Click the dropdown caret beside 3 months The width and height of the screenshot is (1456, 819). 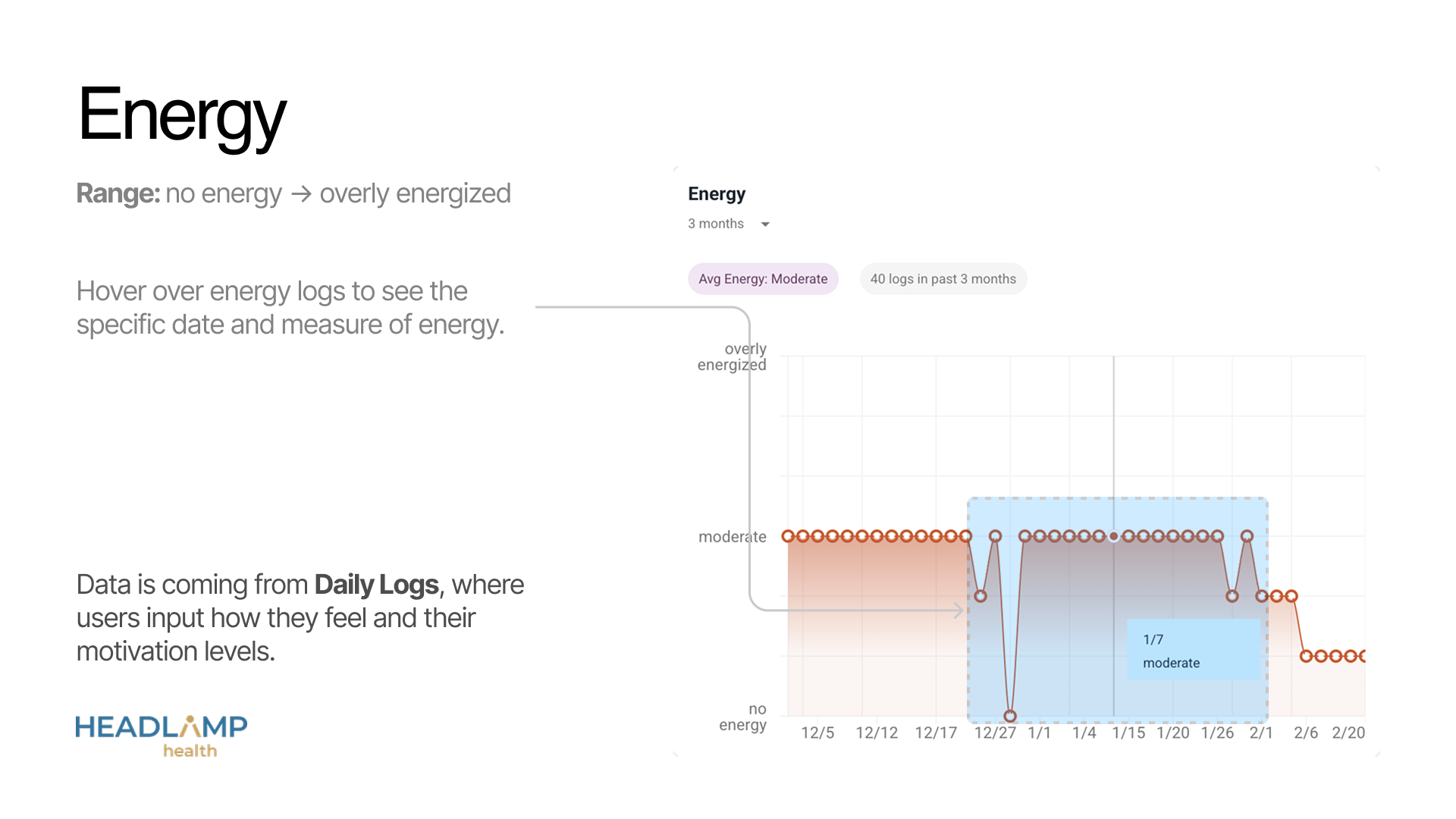(765, 224)
